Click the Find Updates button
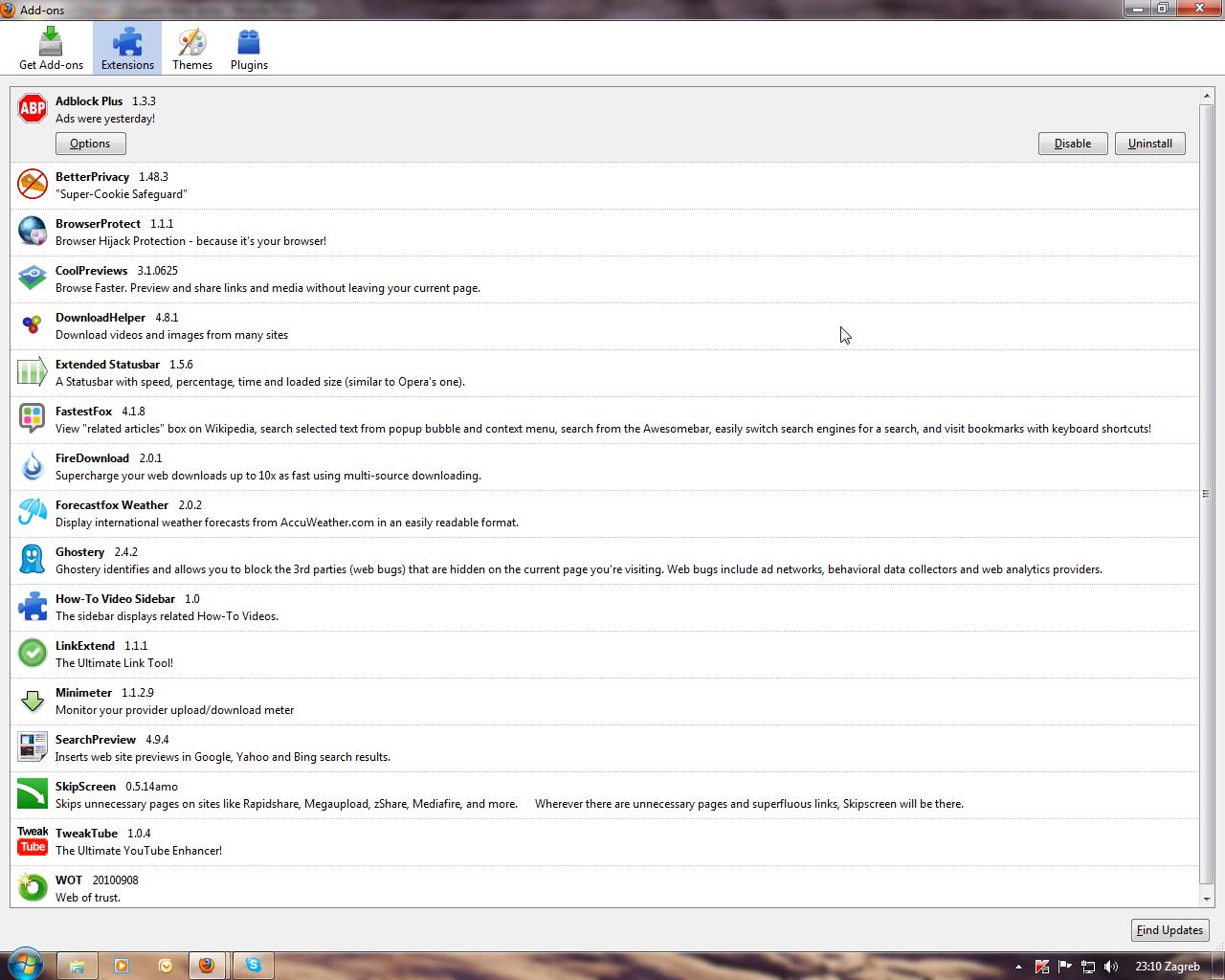 pyautogui.click(x=1169, y=930)
